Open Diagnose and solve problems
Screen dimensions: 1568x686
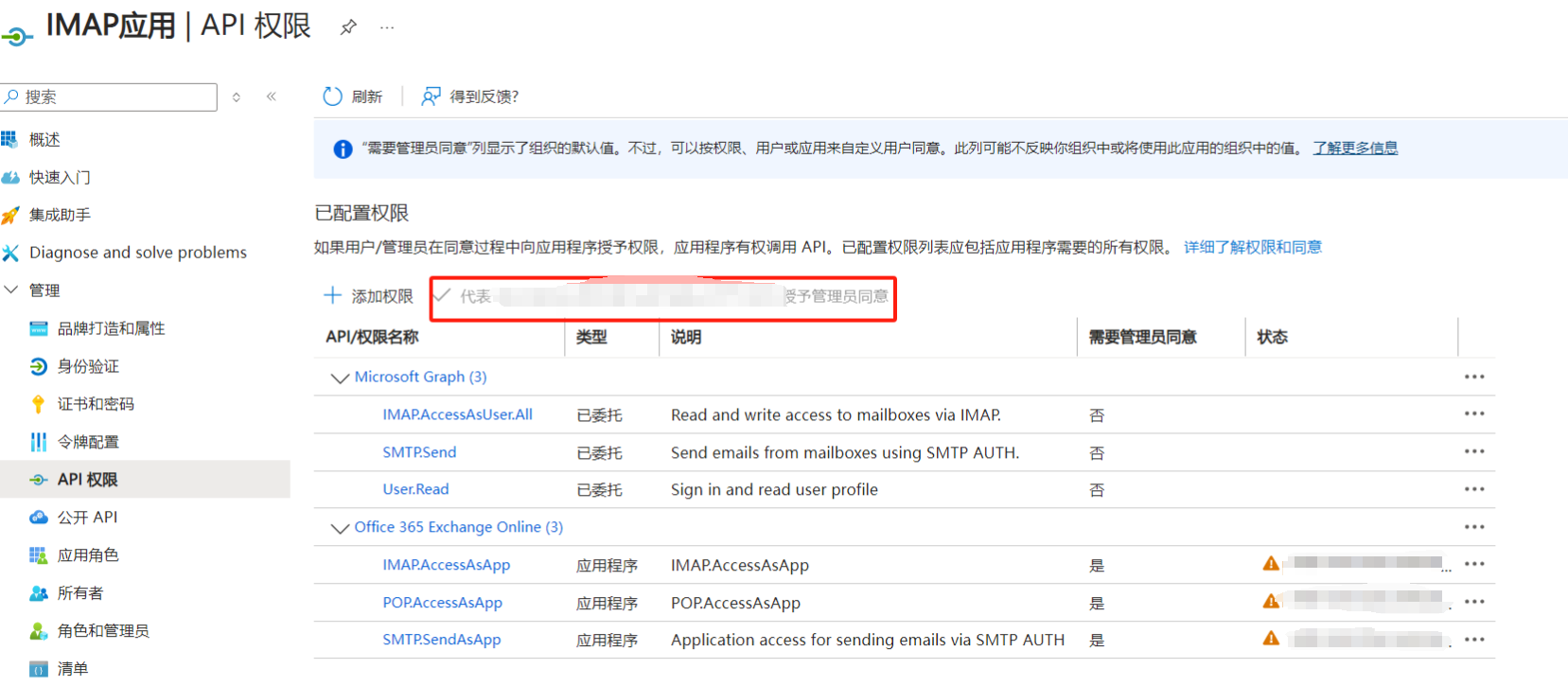click(138, 253)
